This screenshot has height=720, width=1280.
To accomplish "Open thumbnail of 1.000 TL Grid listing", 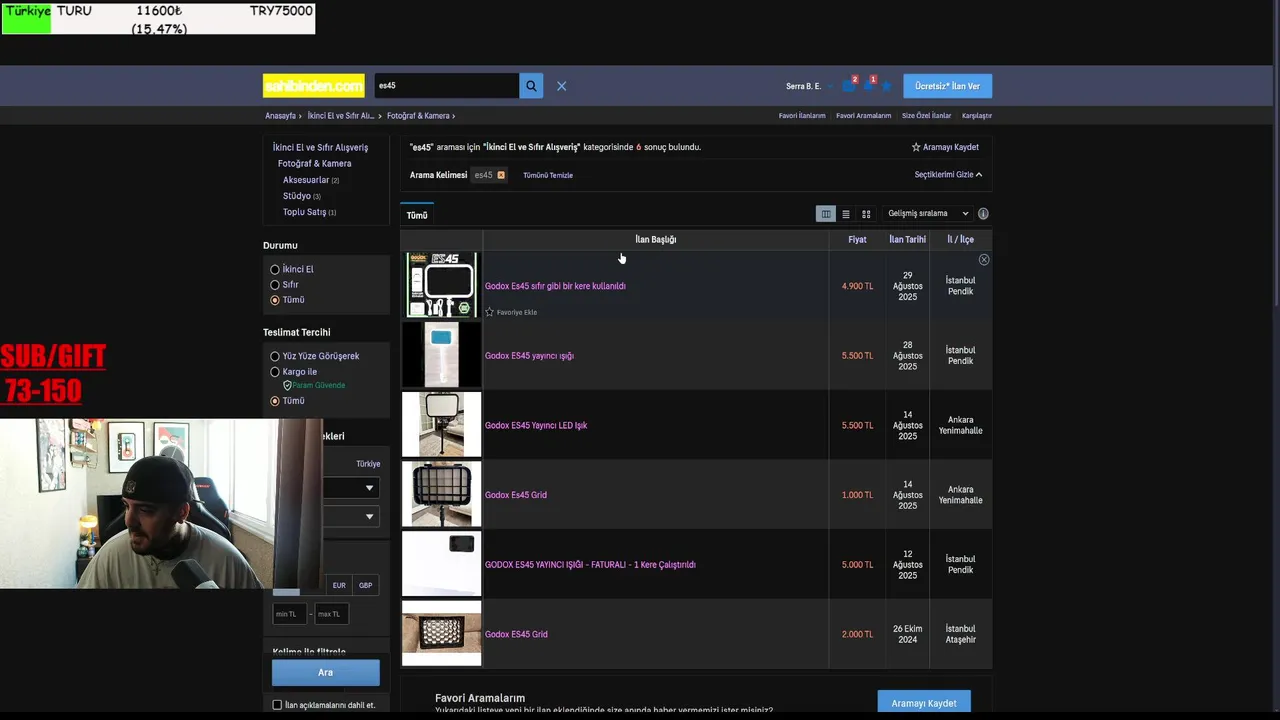I will [x=441, y=494].
